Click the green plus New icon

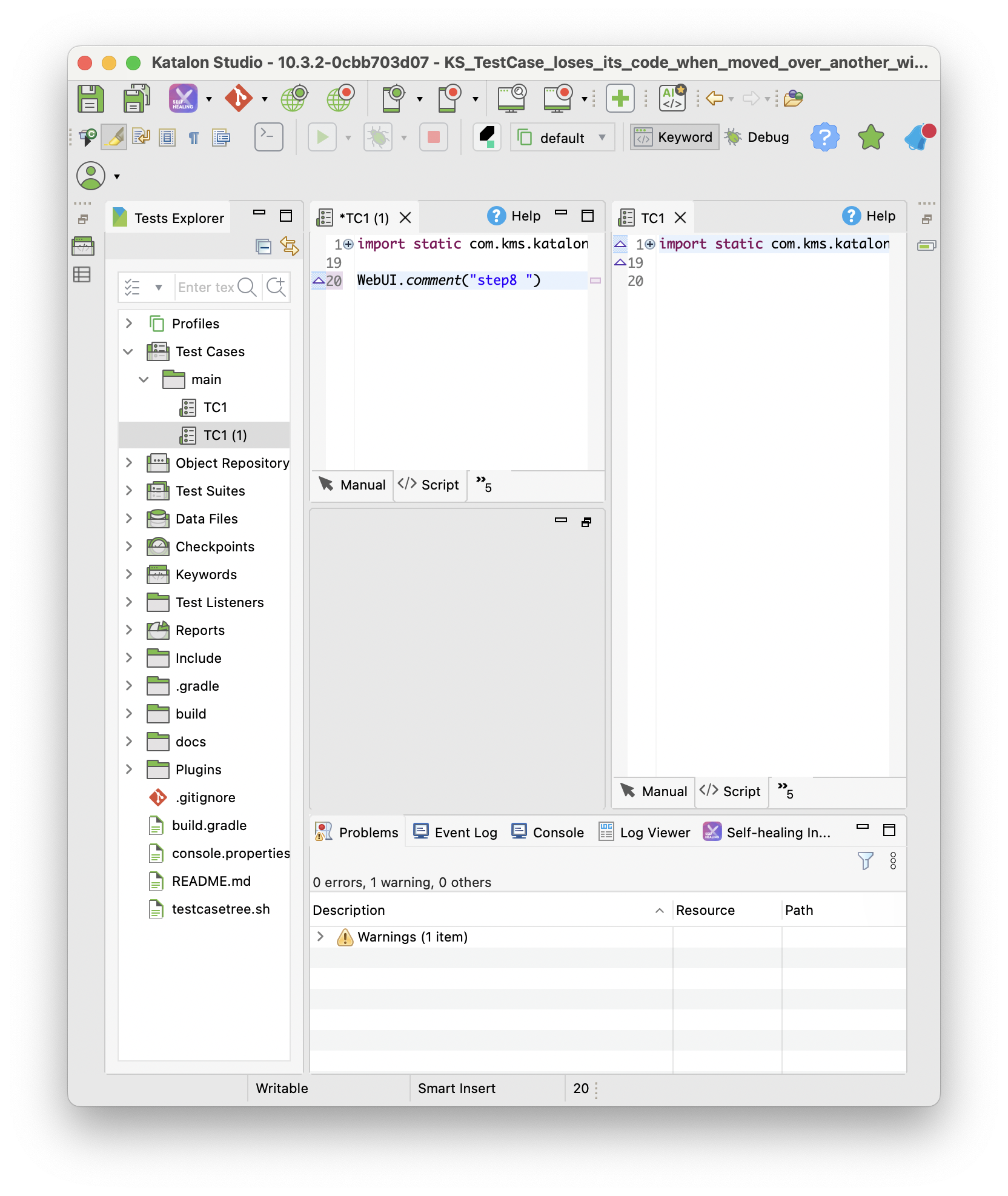tap(620, 98)
